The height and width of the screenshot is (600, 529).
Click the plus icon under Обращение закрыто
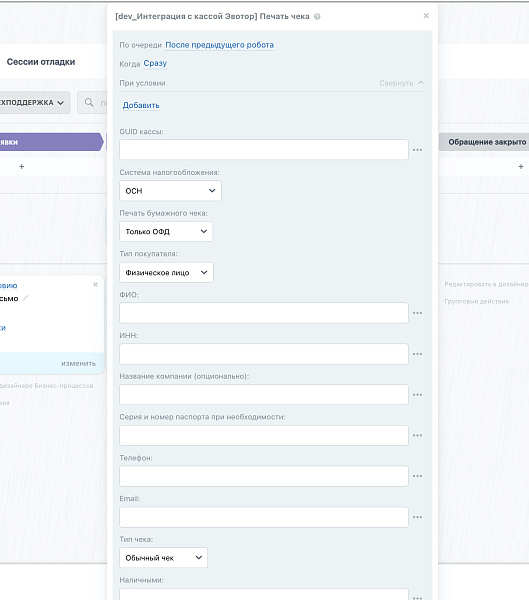coord(521,166)
